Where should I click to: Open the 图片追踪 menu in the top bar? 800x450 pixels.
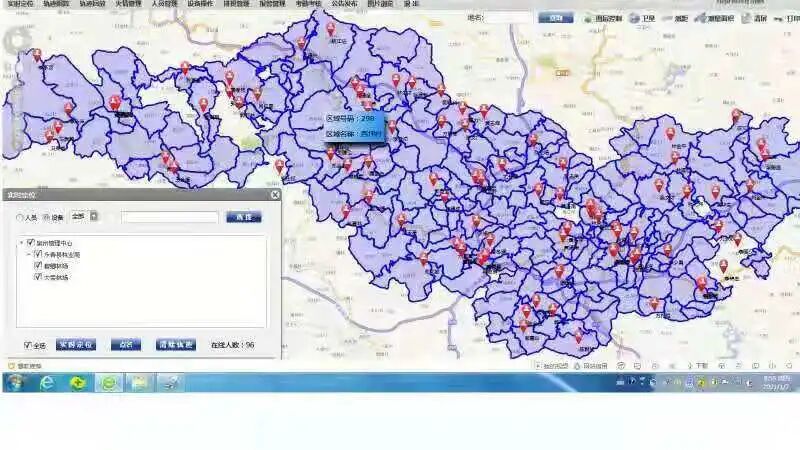[x=381, y=4]
